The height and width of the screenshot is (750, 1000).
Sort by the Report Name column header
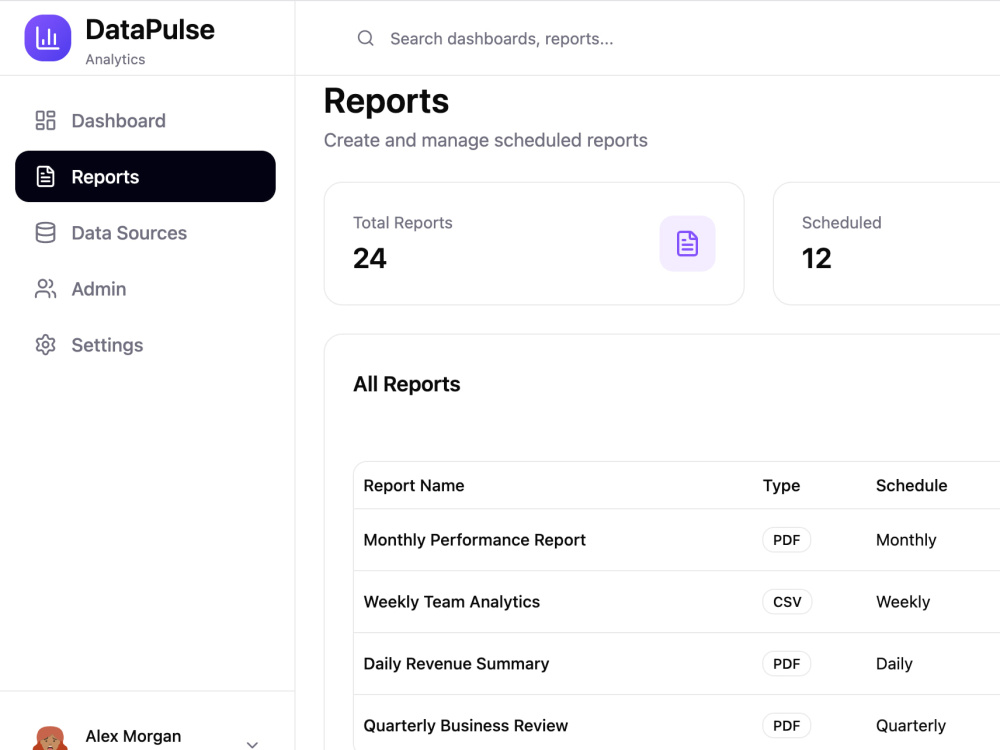(x=414, y=485)
